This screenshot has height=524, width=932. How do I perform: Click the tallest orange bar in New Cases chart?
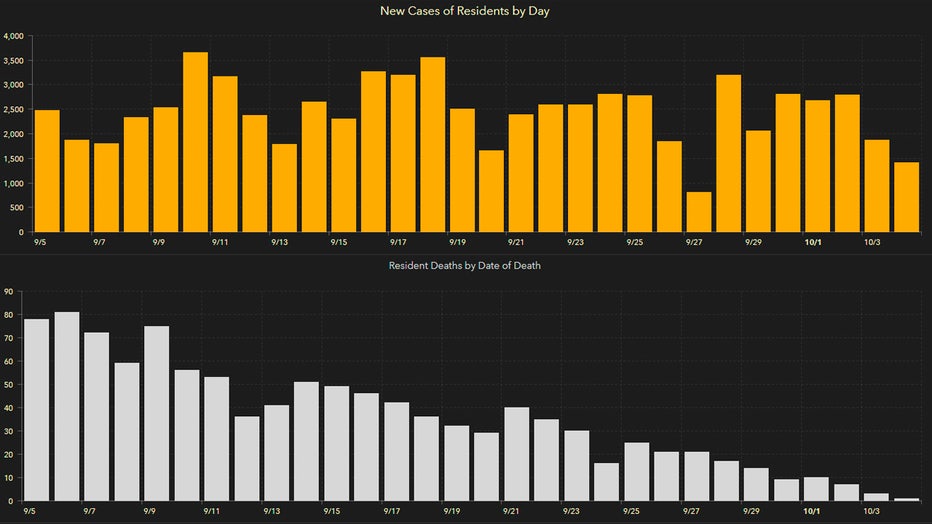click(196, 142)
